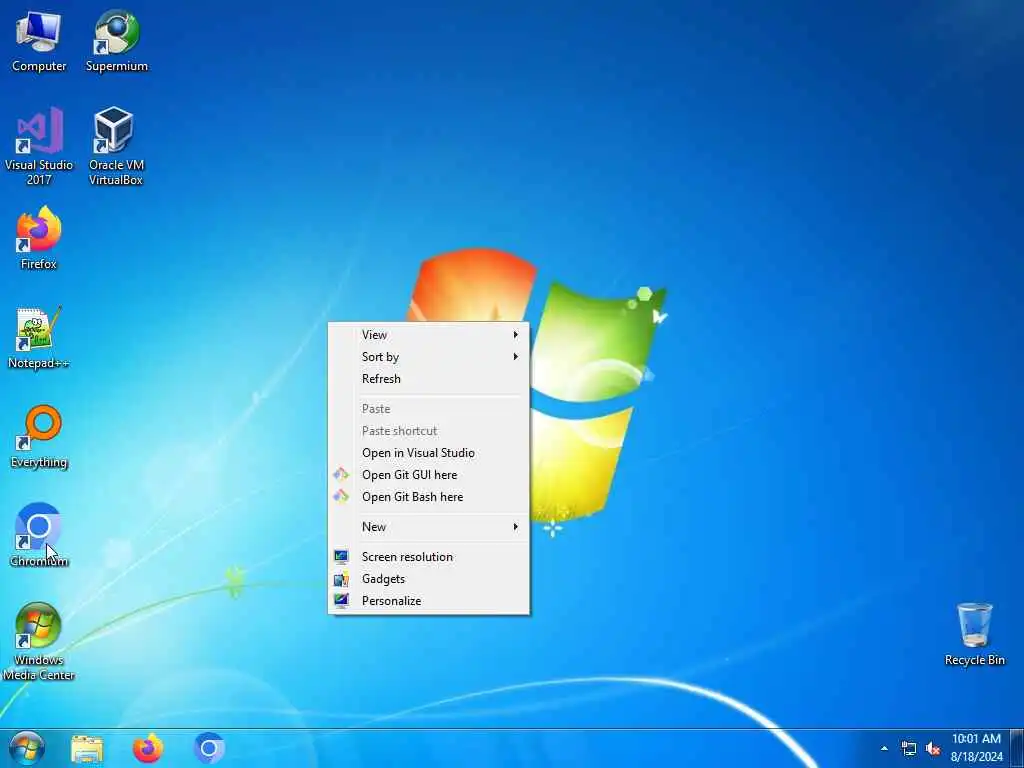Open the network status tray icon
The image size is (1024, 768).
click(908, 748)
